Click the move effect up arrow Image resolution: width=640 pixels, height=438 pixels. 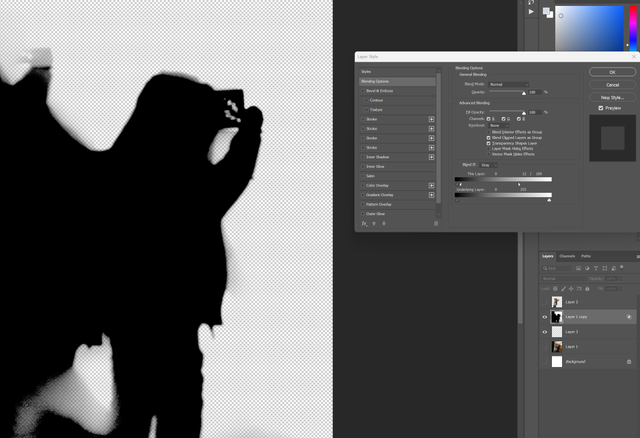(x=374, y=224)
